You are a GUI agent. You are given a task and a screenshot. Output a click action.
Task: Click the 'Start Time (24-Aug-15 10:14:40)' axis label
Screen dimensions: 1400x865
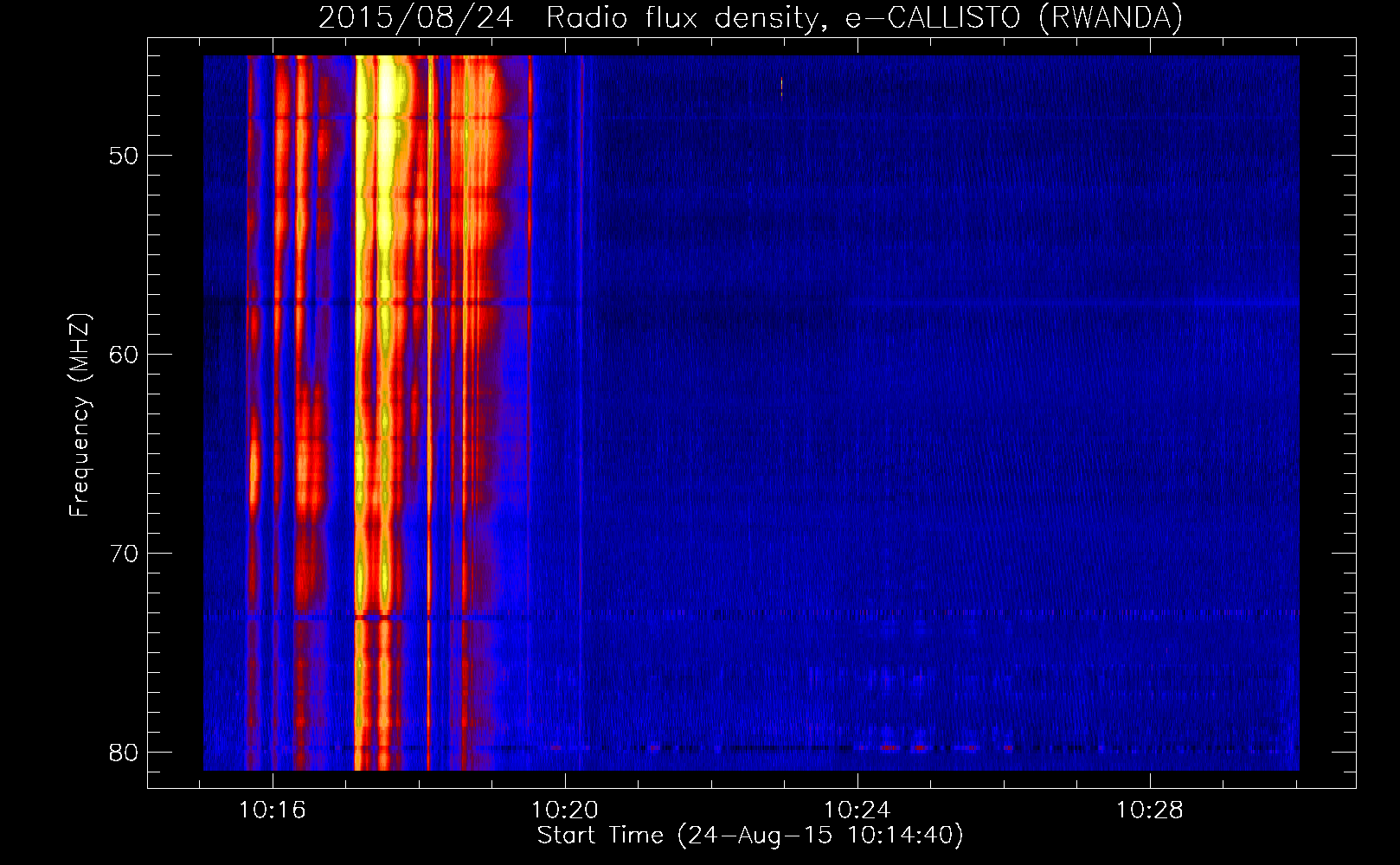[x=750, y=836]
